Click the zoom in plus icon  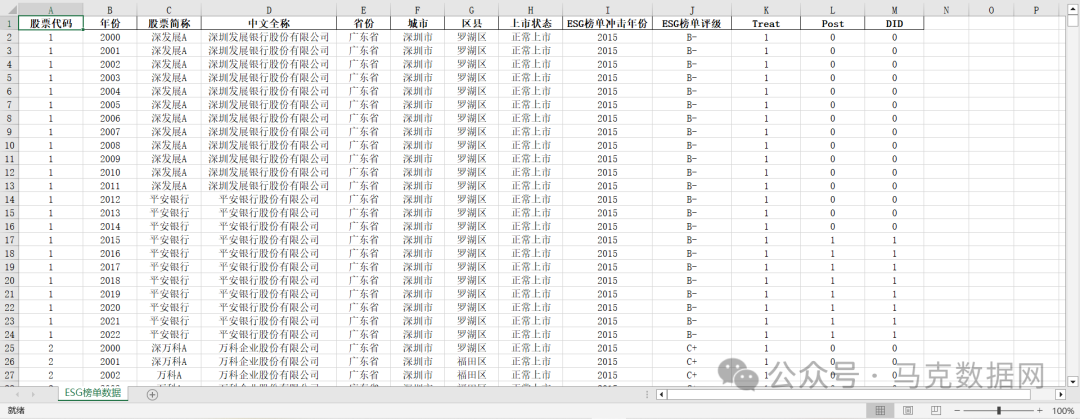1041,411
